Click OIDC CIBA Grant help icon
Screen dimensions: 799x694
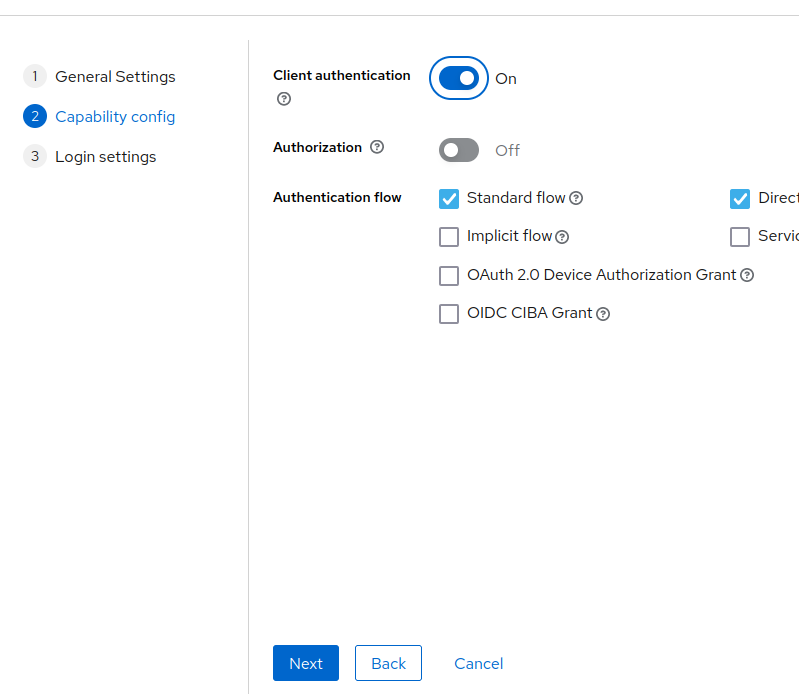click(603, 314)
